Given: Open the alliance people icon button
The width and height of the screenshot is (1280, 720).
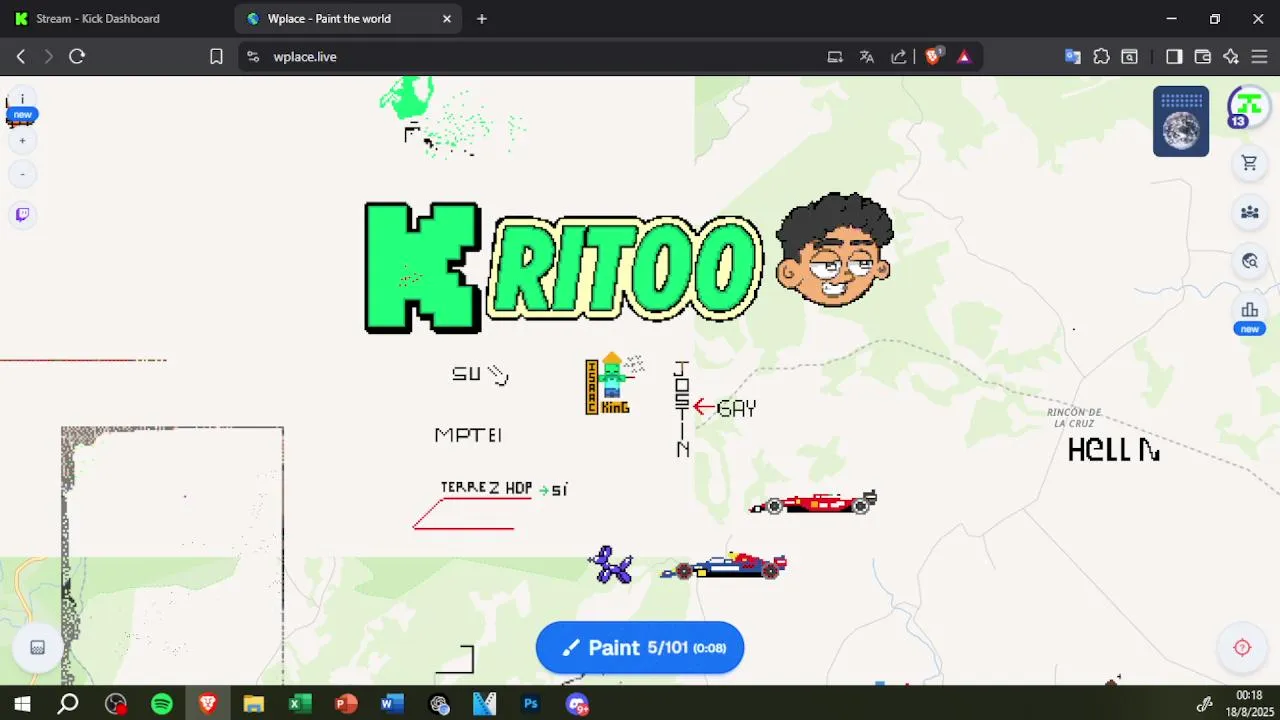Looking at the screenshot, I should tap(1249, 212).
